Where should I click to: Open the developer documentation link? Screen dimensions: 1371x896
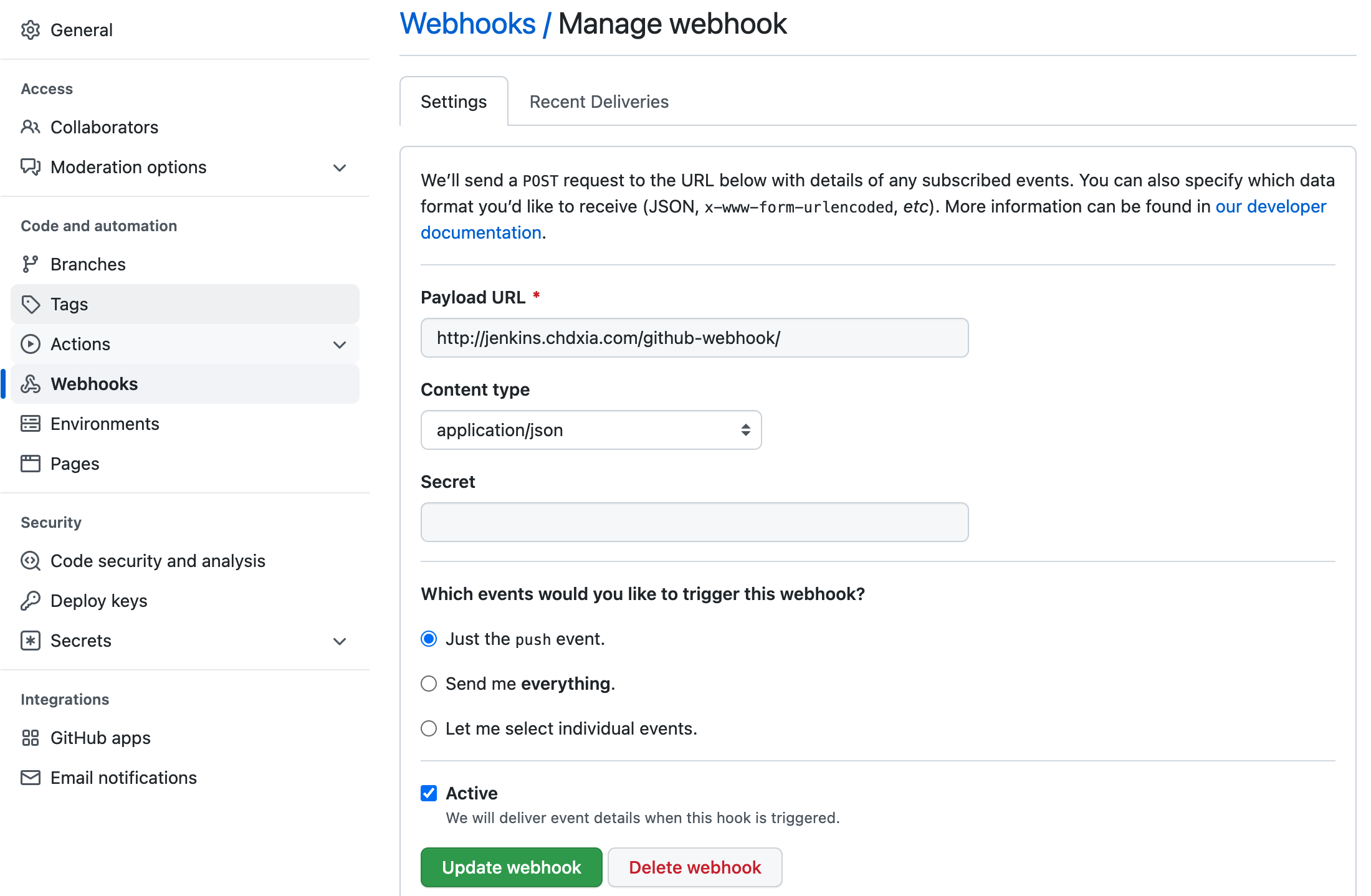(1271, 206)
